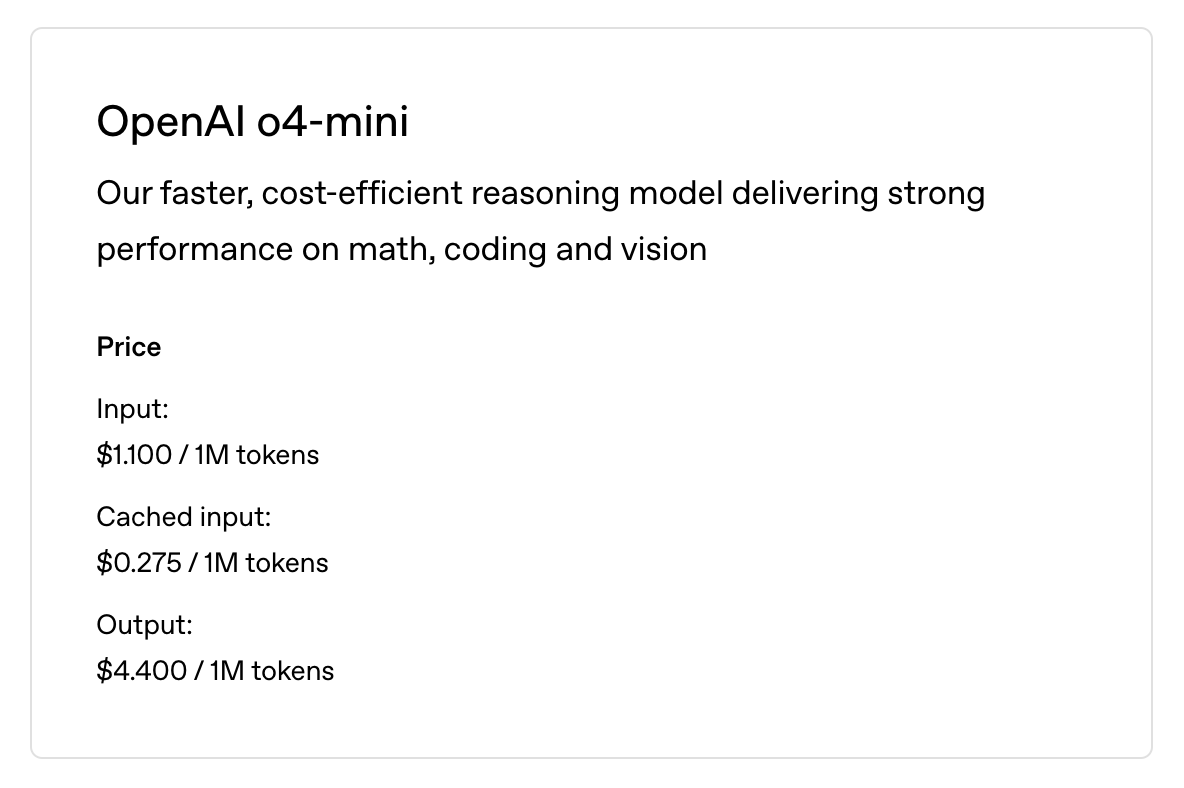Click the word "strong" in the description
This screenshot has width=1184, height=788.
click(x=936, y=193)
